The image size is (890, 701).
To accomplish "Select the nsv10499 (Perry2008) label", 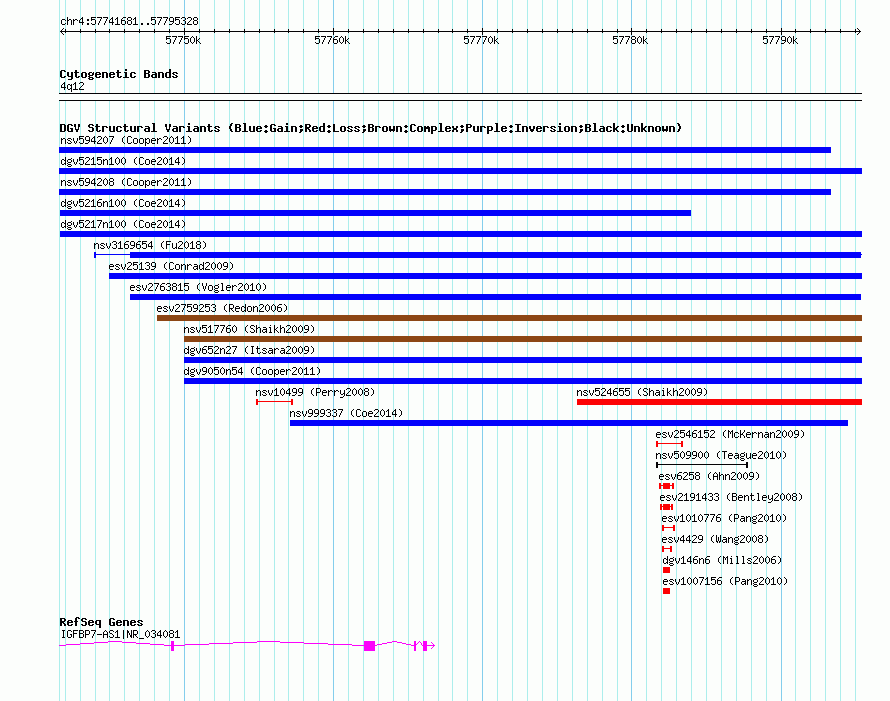I will 315,392.
